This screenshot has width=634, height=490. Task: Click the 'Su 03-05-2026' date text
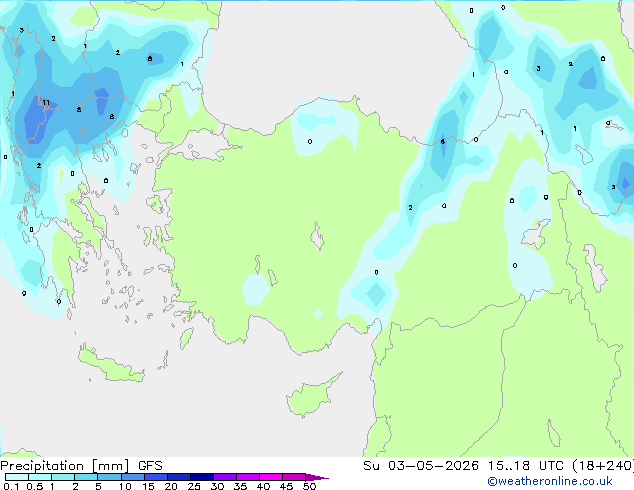click(x=421, y=466)
